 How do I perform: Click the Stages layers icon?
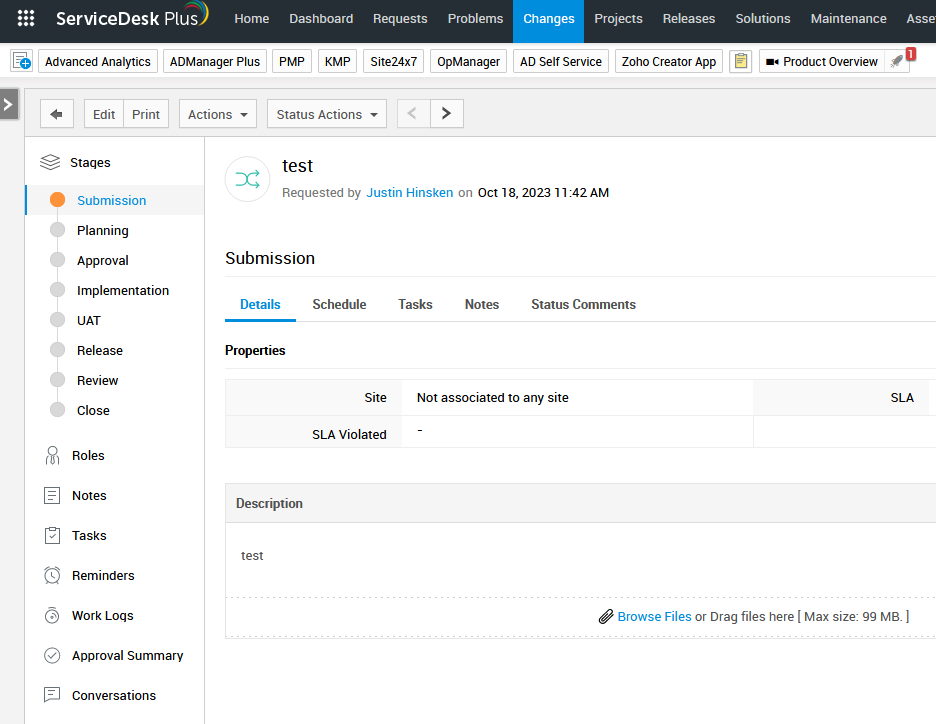click(50, 162)
